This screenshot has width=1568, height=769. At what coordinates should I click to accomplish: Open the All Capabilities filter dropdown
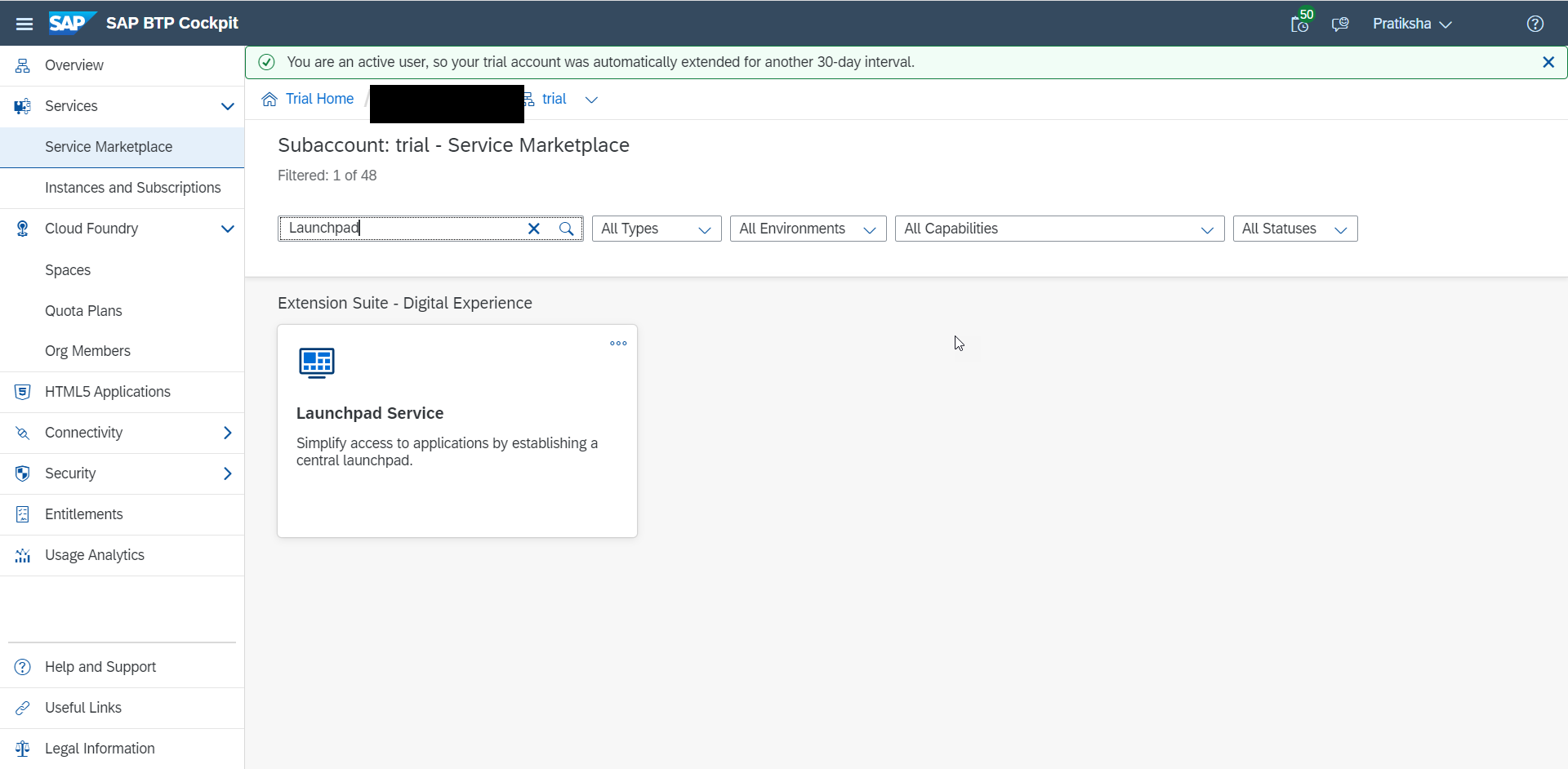point(1058,229)
